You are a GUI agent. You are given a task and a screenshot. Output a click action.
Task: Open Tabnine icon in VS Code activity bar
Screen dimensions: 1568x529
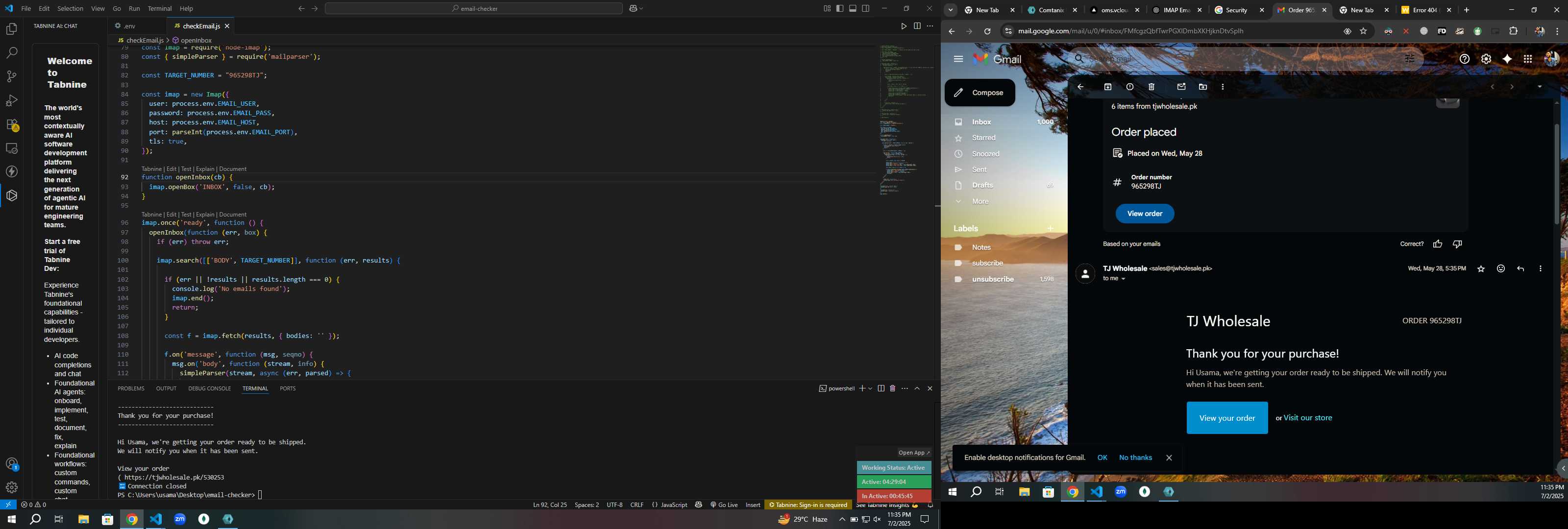[12, 196]
